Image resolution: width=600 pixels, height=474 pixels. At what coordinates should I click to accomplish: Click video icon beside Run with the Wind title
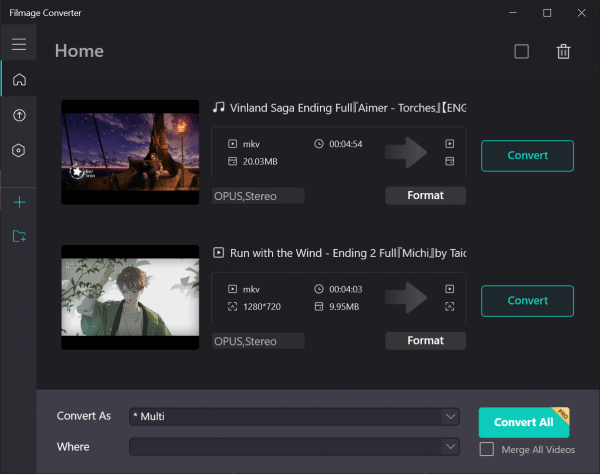(x=218, y=252)
